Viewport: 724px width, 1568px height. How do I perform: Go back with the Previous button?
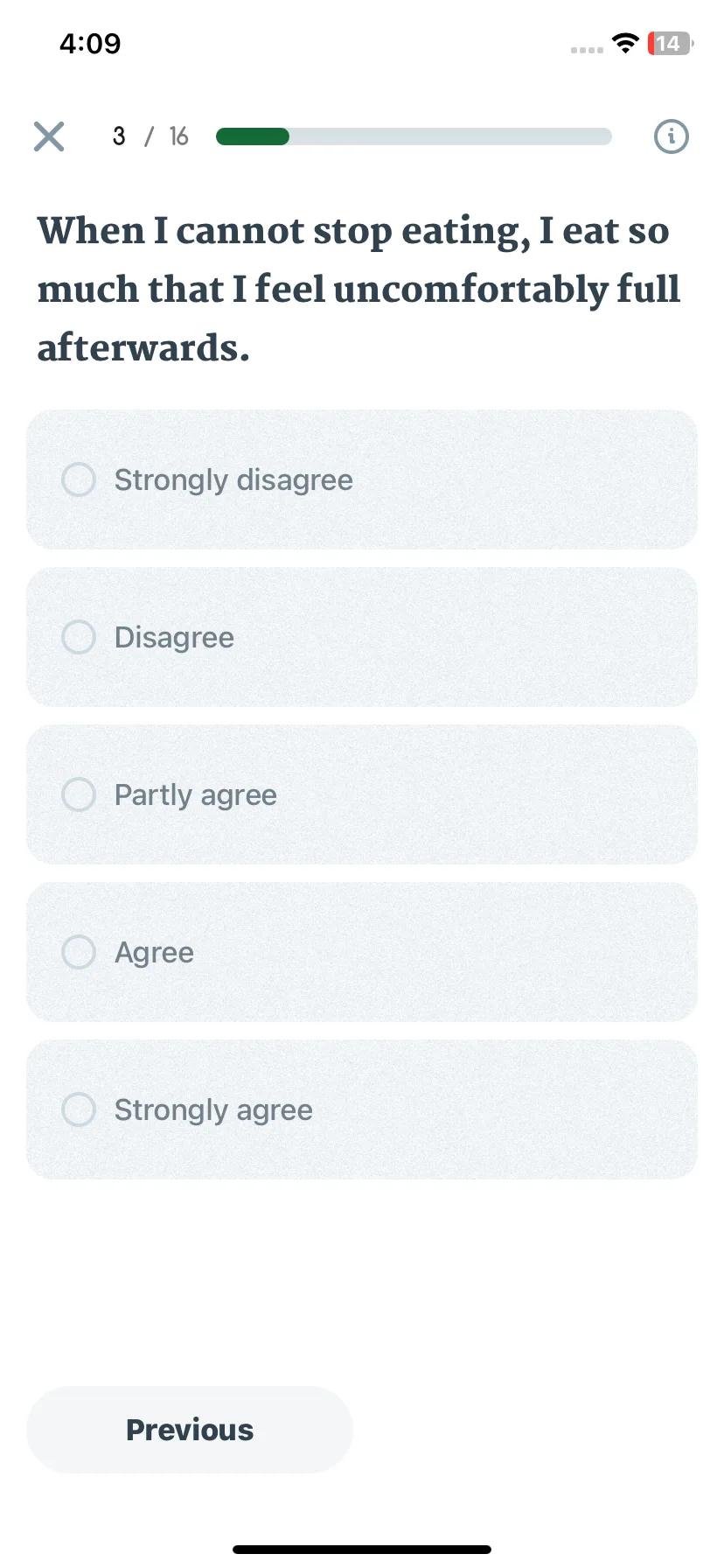190,1430
